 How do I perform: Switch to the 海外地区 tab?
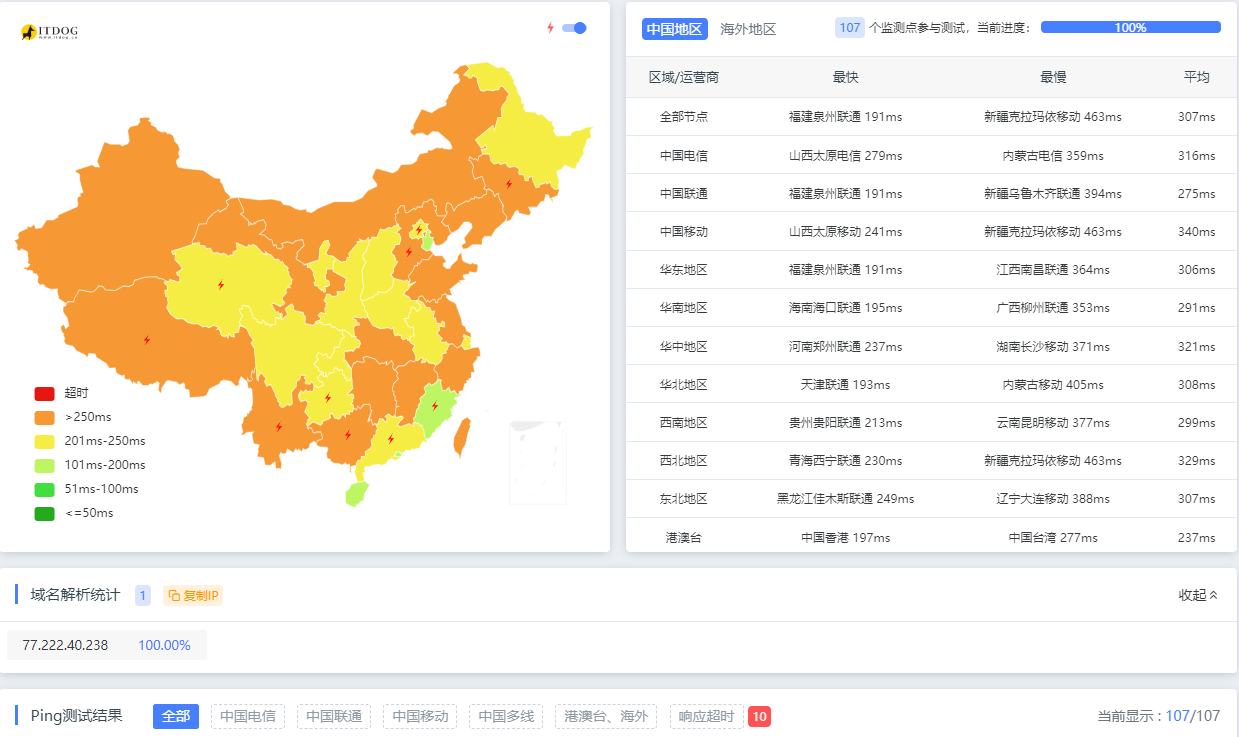click(x=748, y=29)
